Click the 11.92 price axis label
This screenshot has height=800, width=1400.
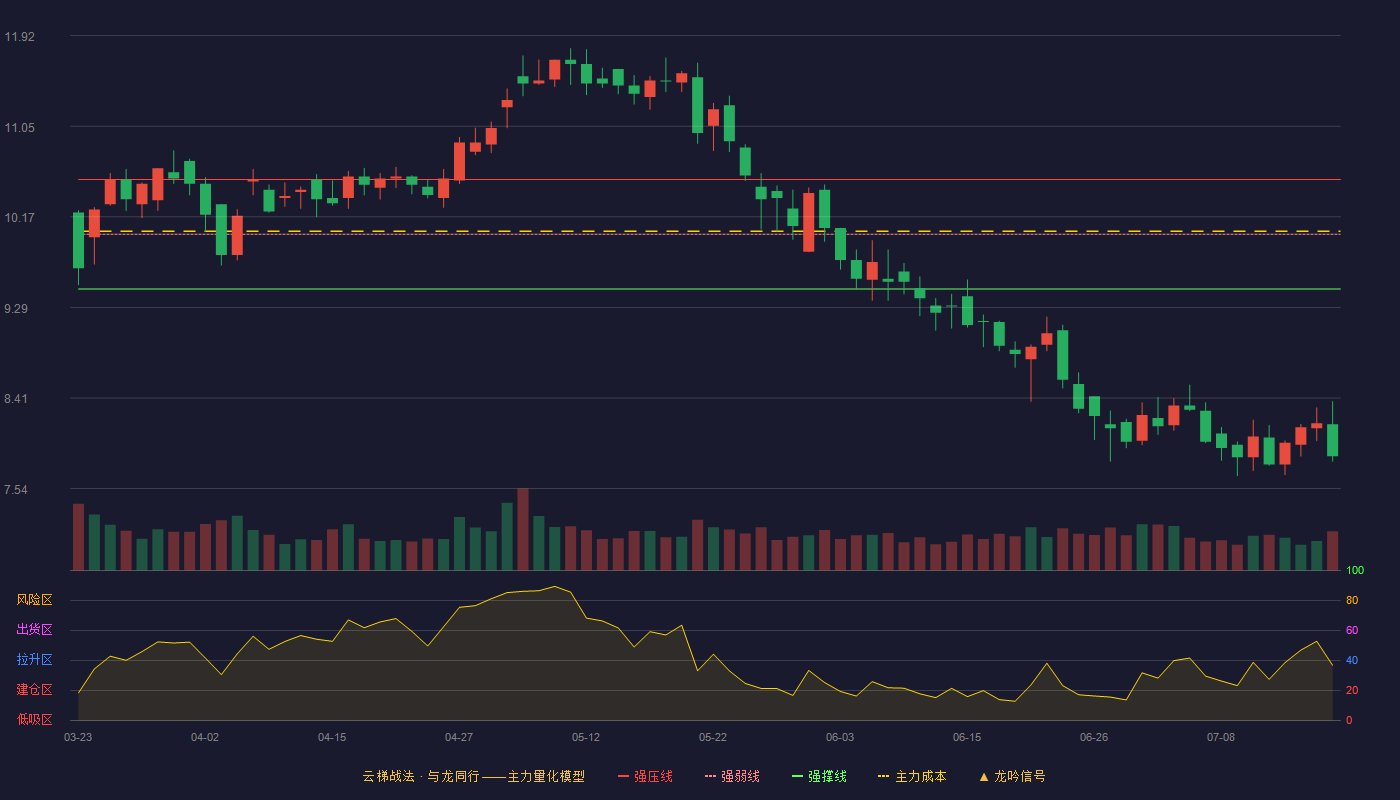pos(19,37)
